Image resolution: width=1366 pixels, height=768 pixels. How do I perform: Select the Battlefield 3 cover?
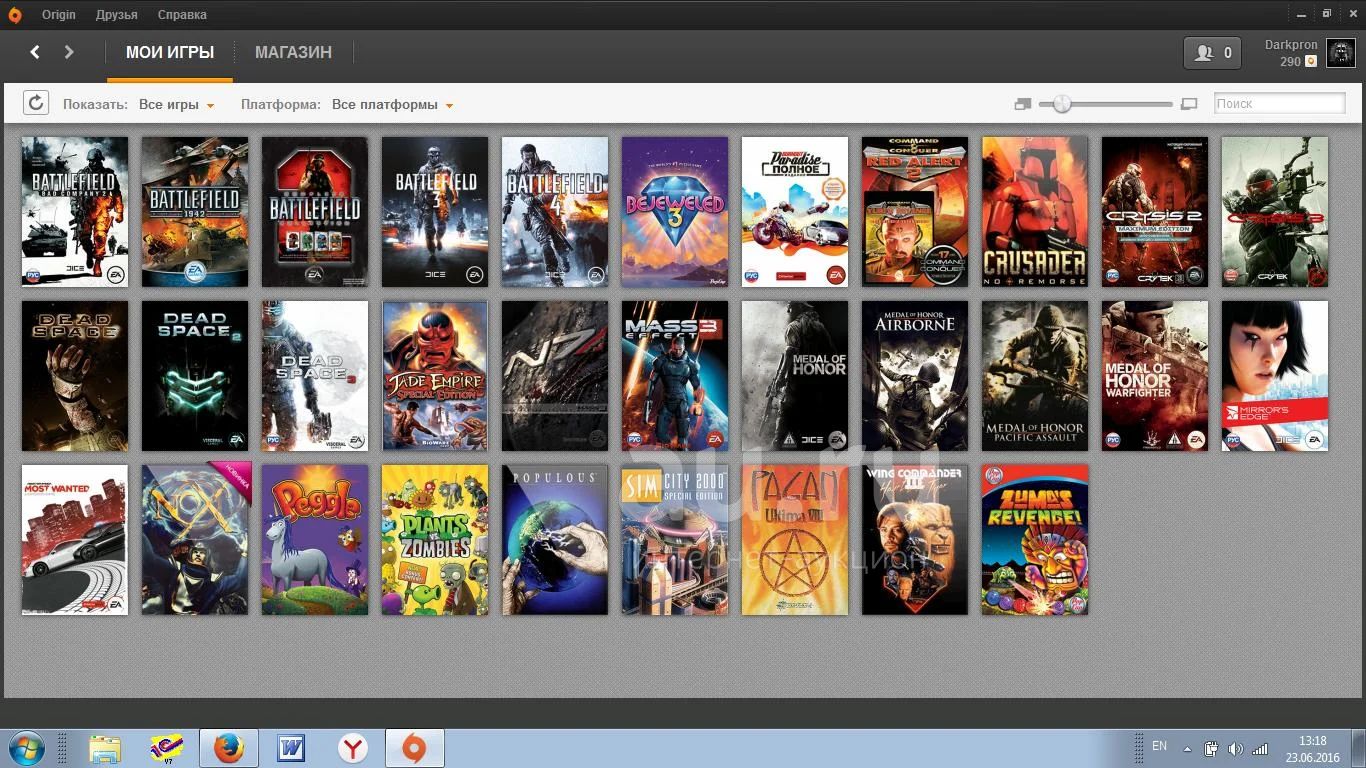435,212
